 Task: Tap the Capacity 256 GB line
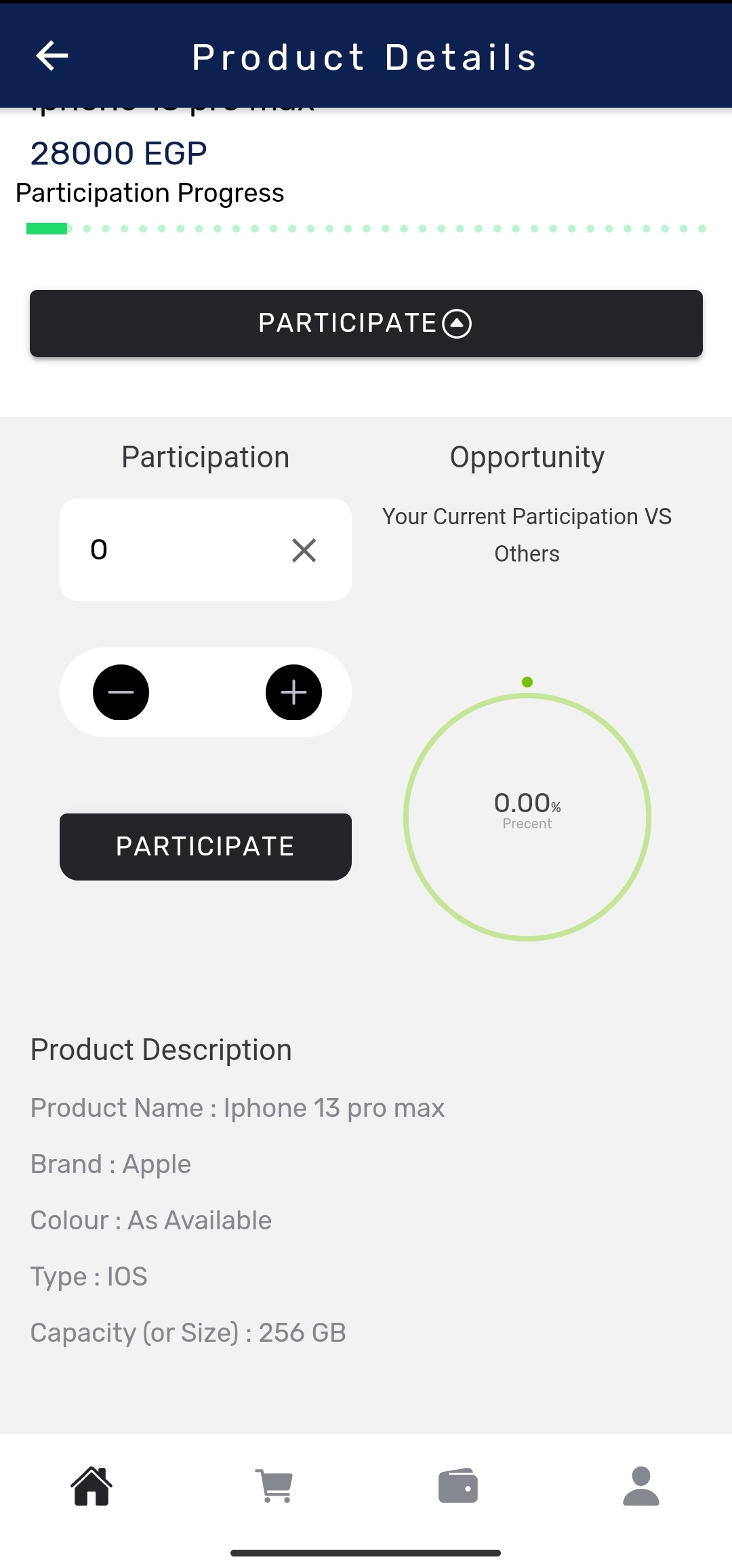pos(188,1333)
